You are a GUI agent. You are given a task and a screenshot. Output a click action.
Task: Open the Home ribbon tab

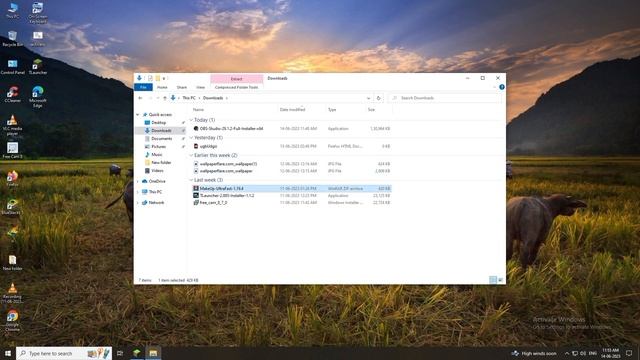162,87
